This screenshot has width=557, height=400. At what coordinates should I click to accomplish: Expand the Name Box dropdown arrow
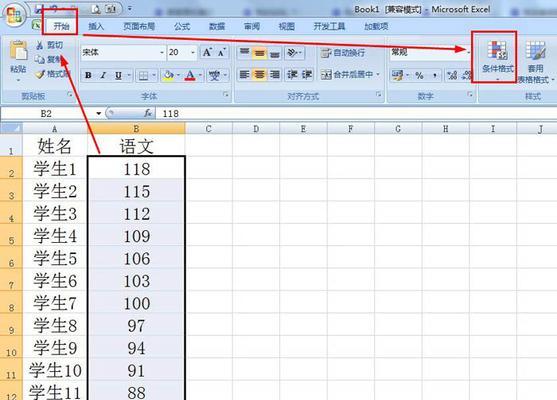click(98, 114)
